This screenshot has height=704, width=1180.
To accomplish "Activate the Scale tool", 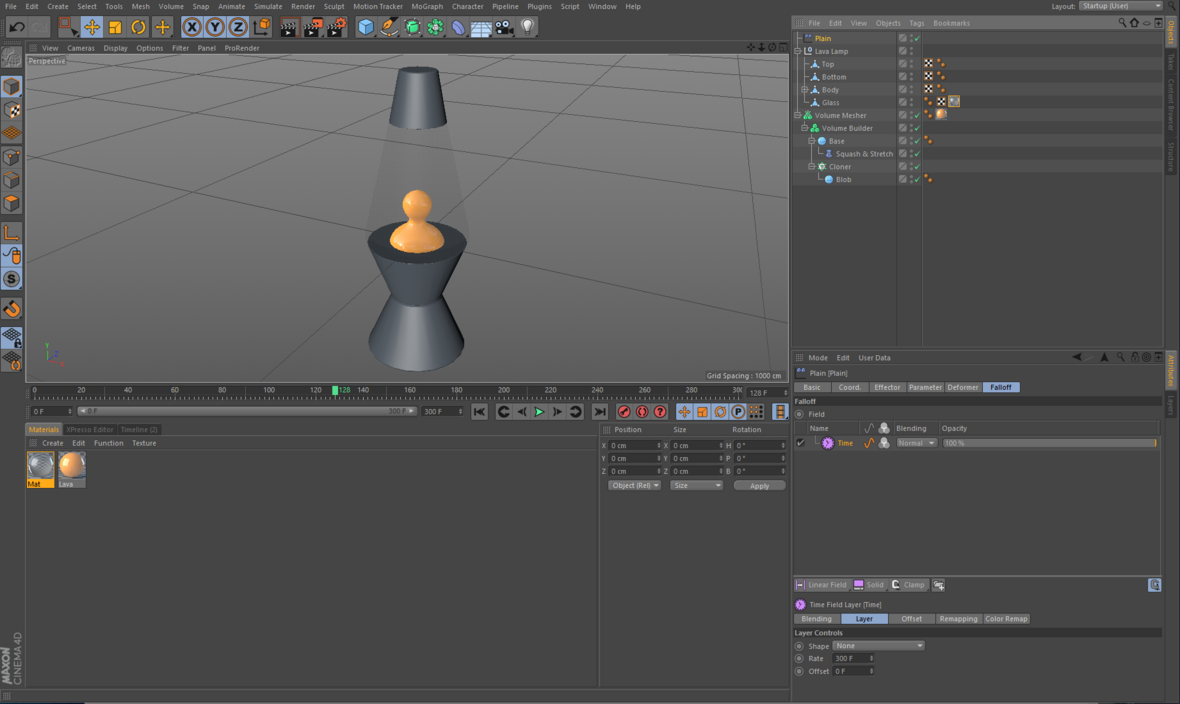I will click(x=115, y=27).
